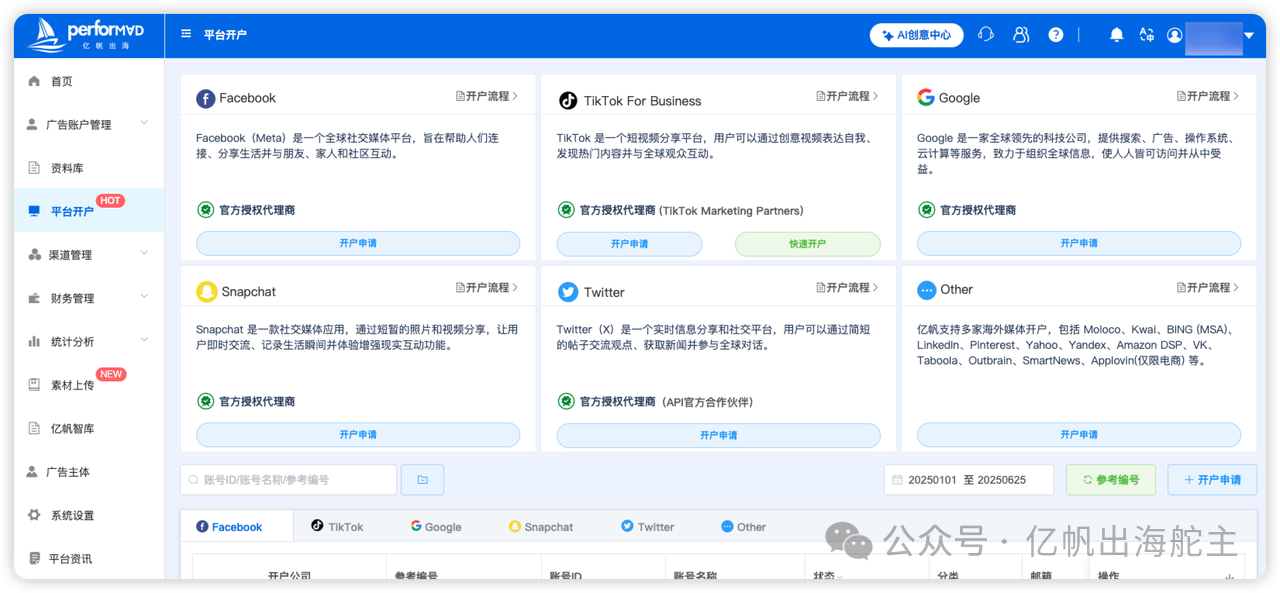
Task: Click Twitter 开户申请 button
Action: 719,435
